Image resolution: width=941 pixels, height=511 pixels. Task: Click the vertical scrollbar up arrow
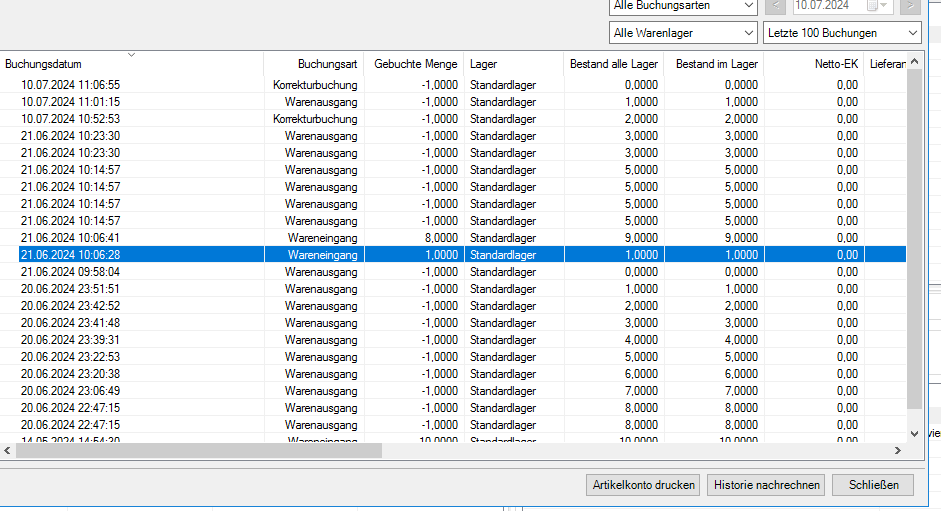click(914, 61)
